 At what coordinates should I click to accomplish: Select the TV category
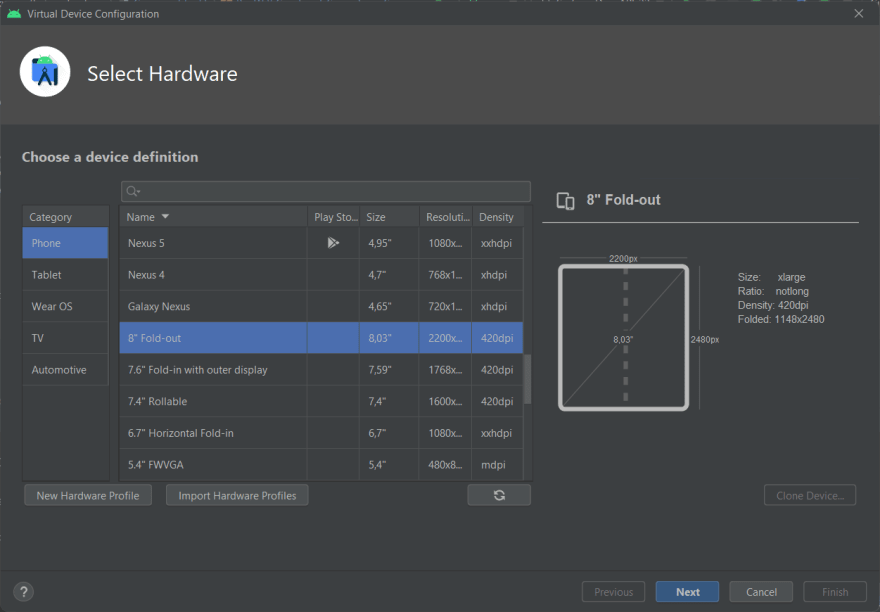click(65, 338)
